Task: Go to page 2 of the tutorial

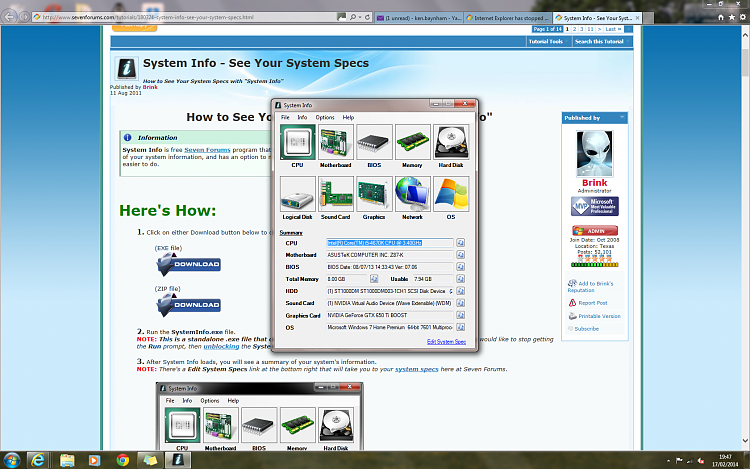Action: pyautogui.click(x=574, y=29)
